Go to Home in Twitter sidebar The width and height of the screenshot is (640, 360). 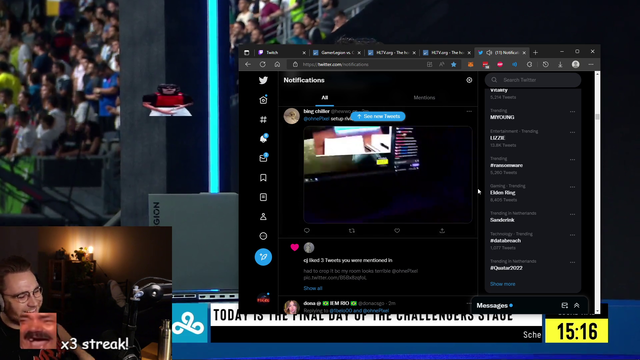pos(263,100)
